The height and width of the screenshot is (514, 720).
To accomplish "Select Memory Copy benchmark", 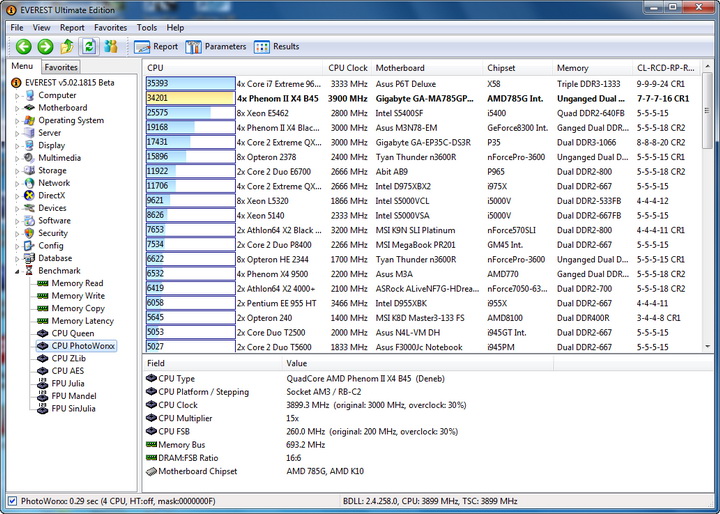I will [x=78, y=308].
